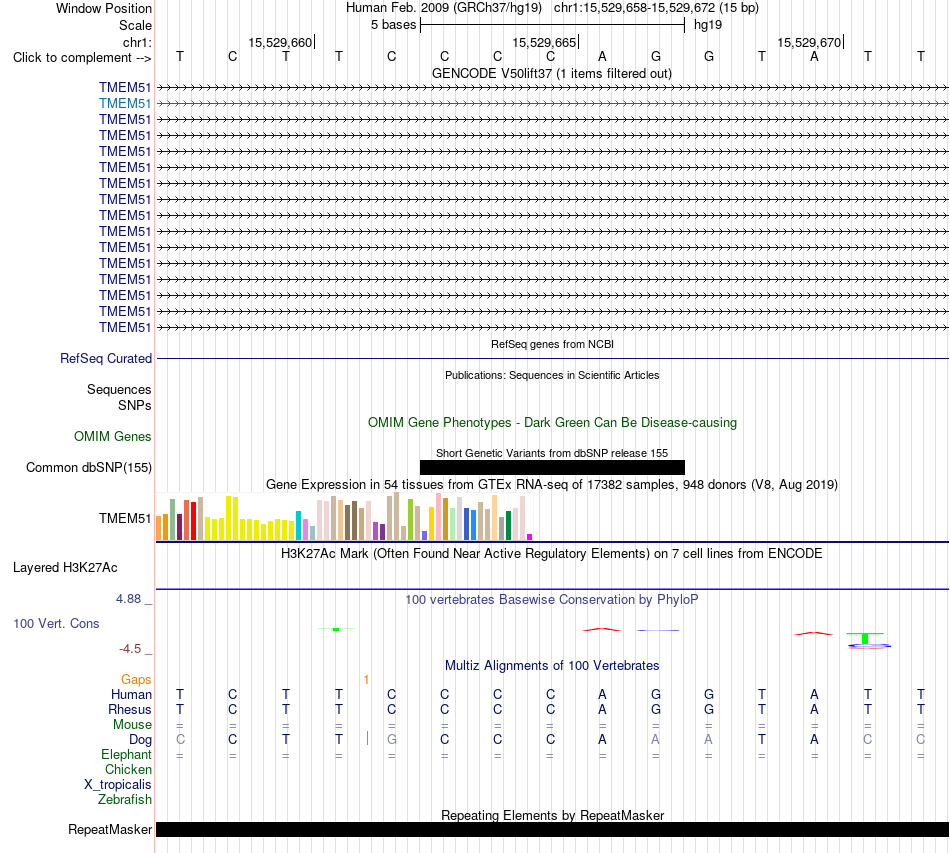Image resolution: width=950 pixels, height=853 pixels.
Task: Click the 15,529,665 ruler position
Action: 544,42
